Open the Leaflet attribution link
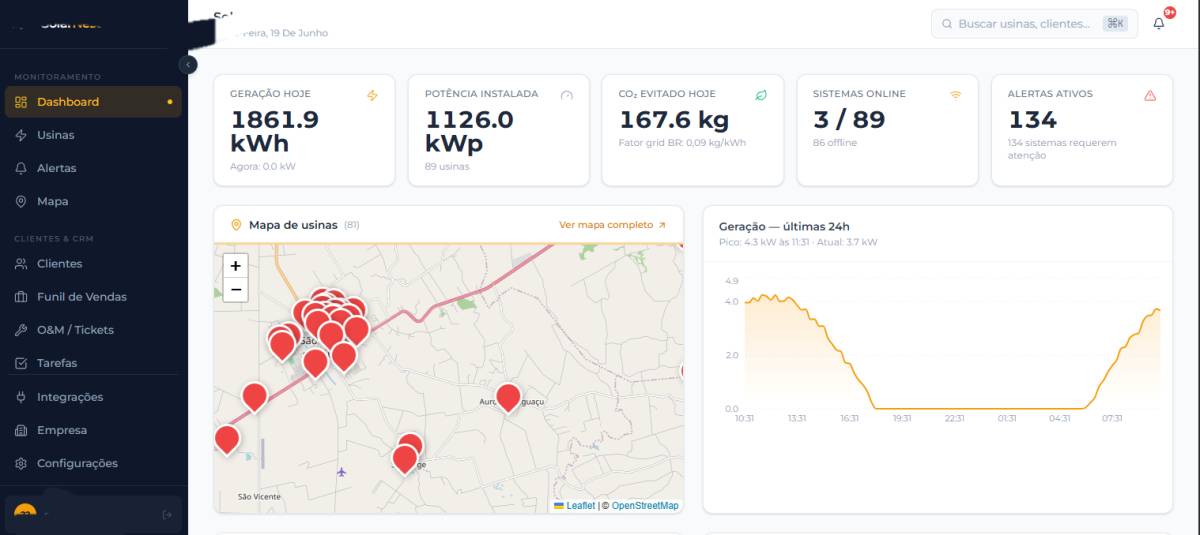Image resolution: width=1200 pixels, height=535 pixels. pyautogui.click(x=580, y=506)
